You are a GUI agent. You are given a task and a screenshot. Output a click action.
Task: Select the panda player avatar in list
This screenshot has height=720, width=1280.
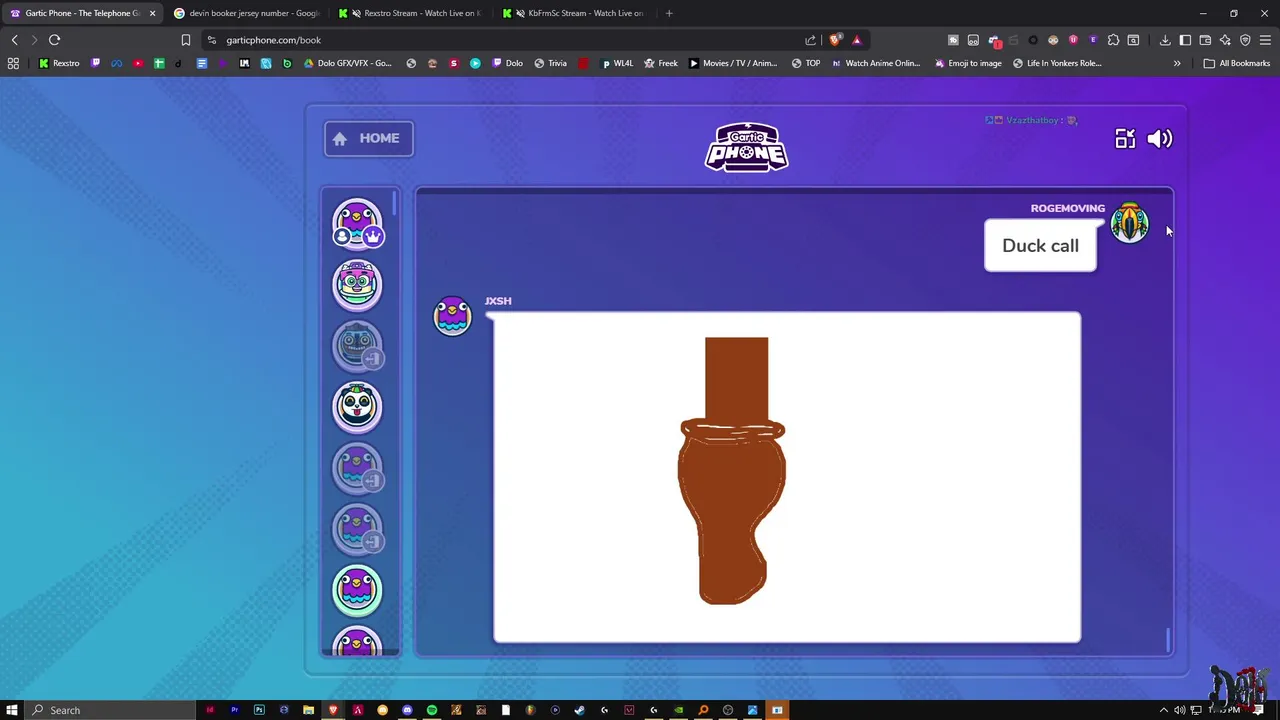[358, 407]
